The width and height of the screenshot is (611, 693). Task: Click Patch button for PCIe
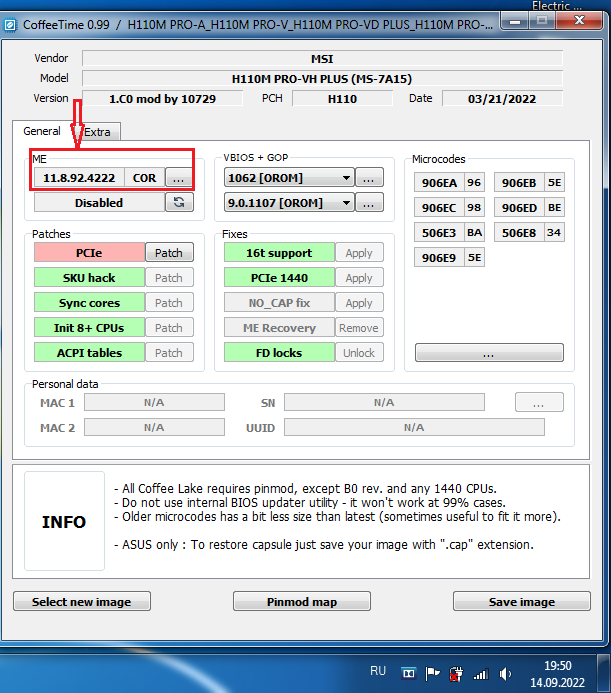pyautogui.click(x=169, y=253)
